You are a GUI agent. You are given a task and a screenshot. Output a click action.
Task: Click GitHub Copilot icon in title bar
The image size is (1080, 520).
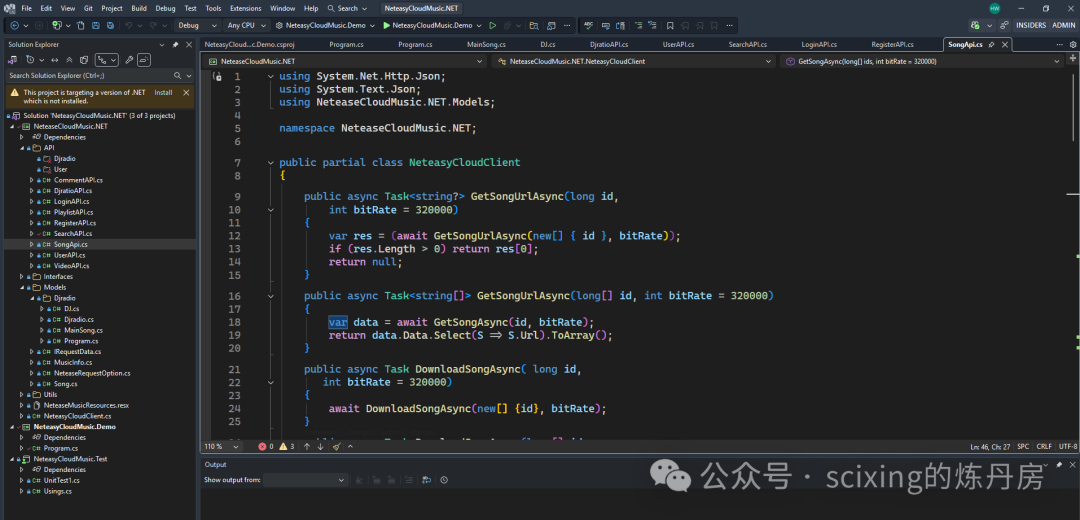click(975, 25)
